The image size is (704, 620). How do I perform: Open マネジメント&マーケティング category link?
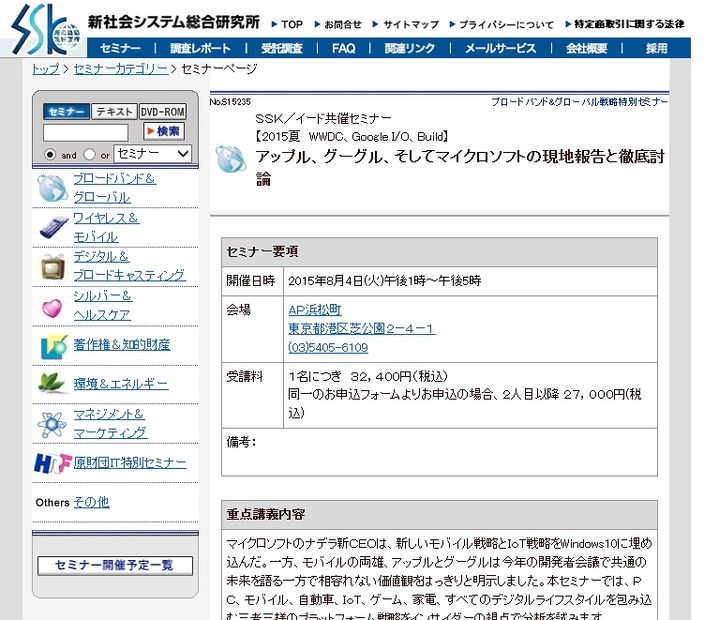[x=110, y=423]
